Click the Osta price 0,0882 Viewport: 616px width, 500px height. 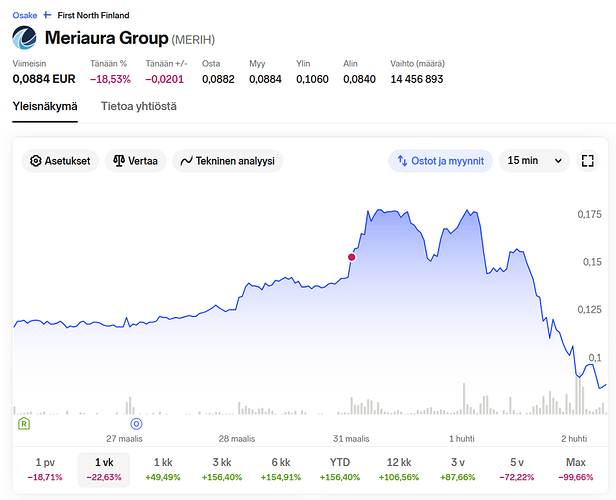click(218, 79)
